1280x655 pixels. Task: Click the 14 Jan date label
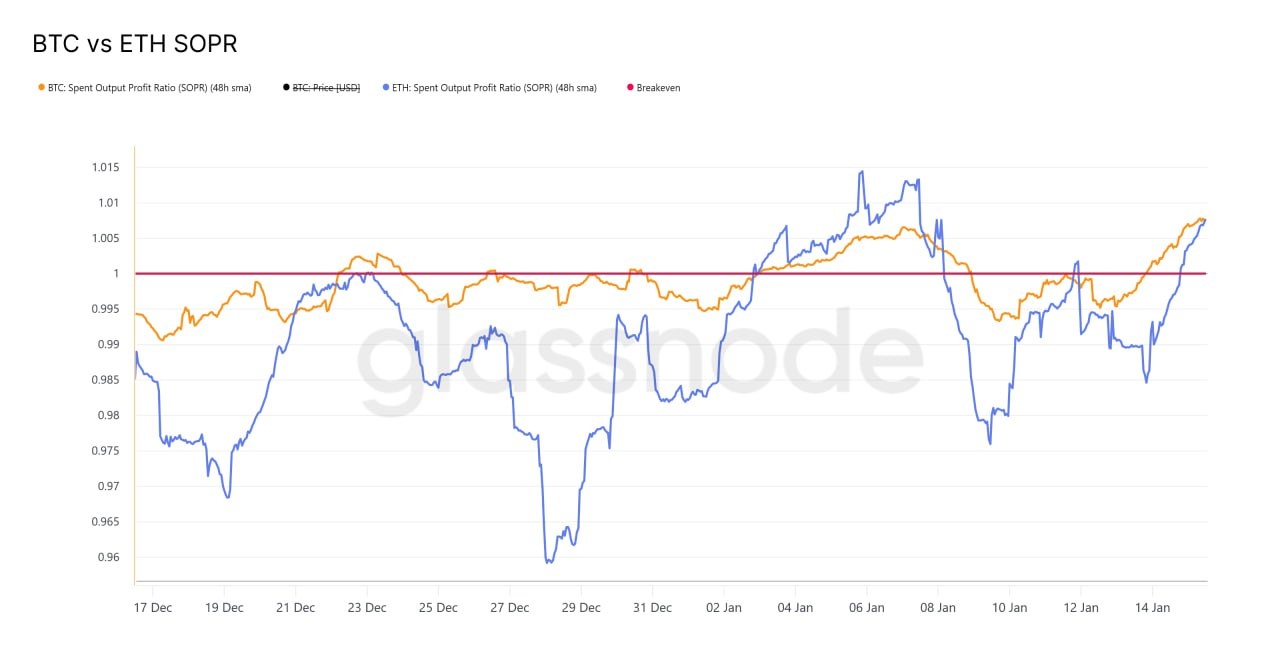1153,607
